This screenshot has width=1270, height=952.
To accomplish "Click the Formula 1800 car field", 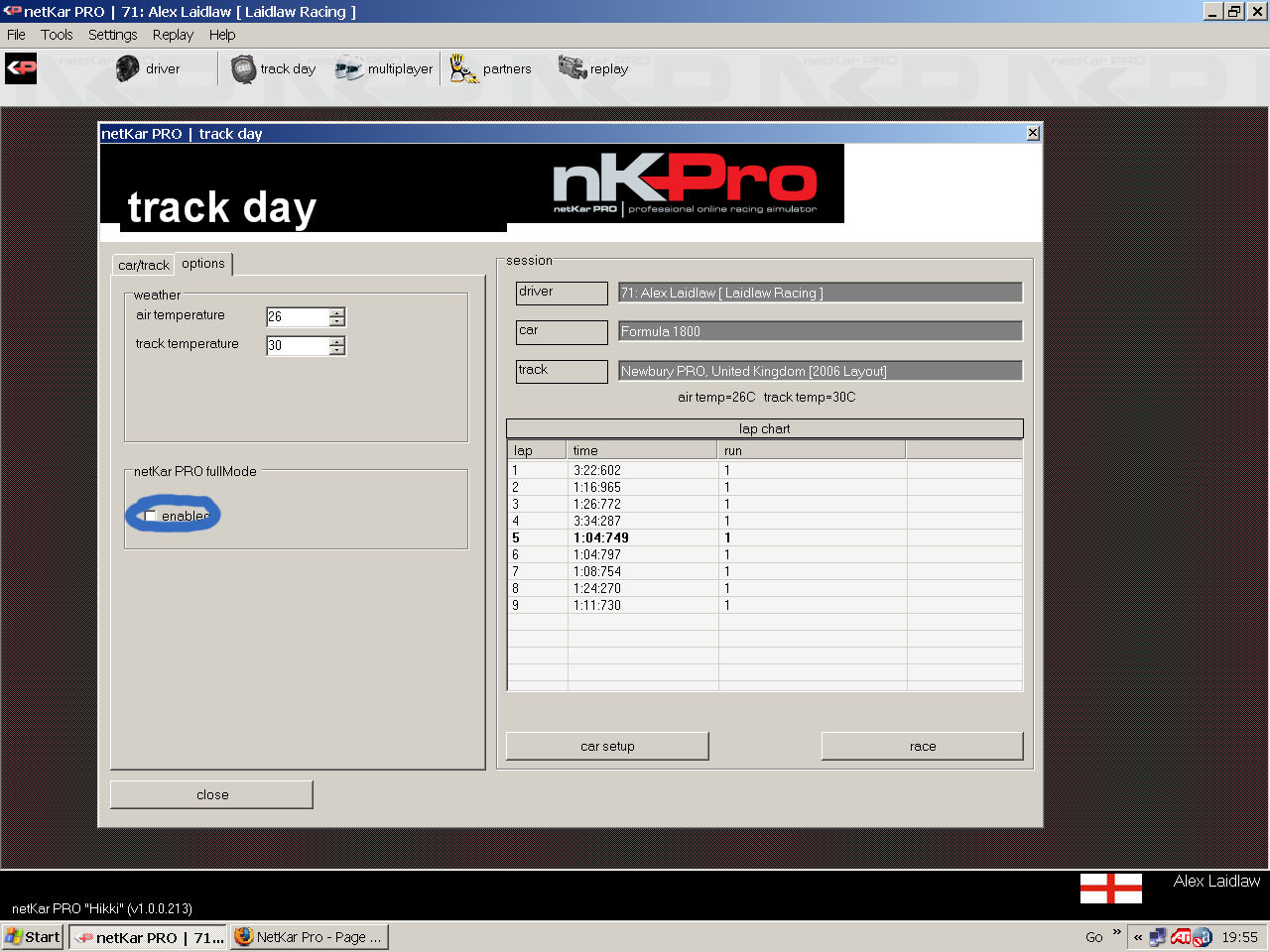I will [821, 331].
